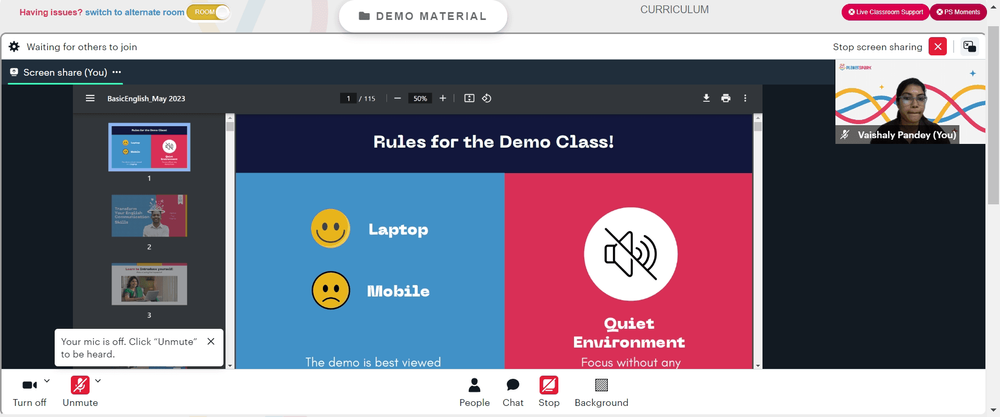Viewport: 1000px width, 417px height.
Task: Open the PDF sidebar hamburger menu
Action: tap(91, 98)
